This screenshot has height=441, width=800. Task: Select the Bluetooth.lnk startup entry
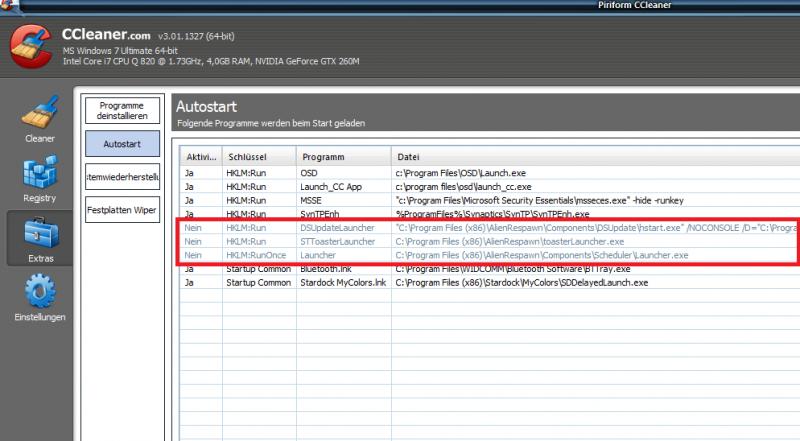coord(326,269)
